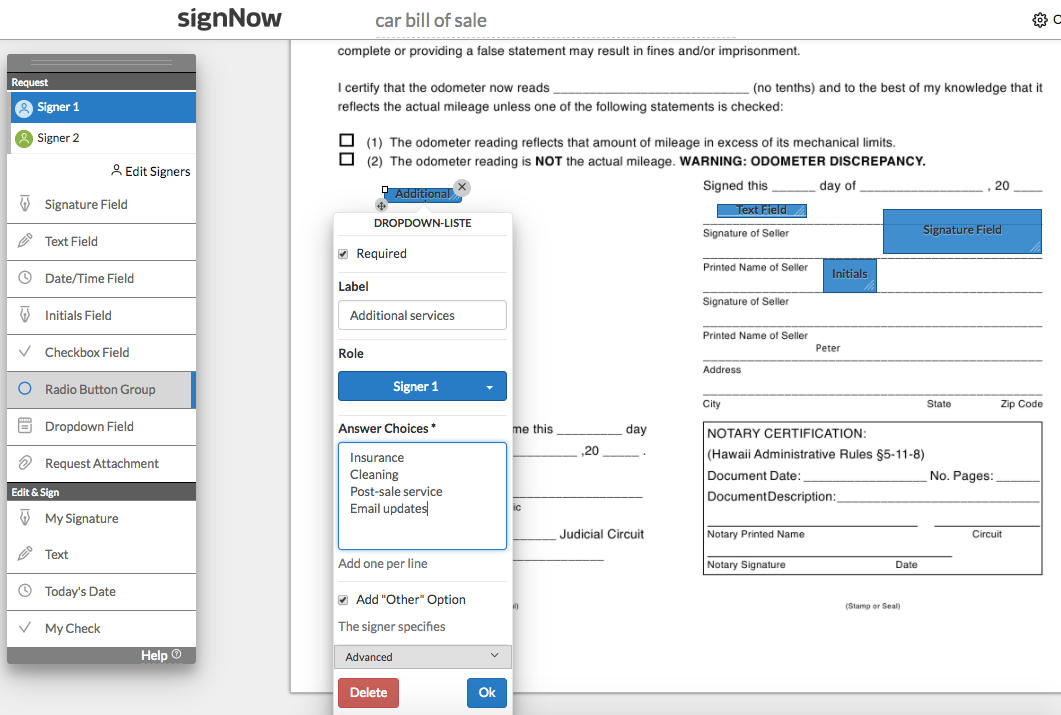The height and width of the screenshot is (715, 1061).
Task: Select the blue Additional field on document
Action: [x=422, y=195]
